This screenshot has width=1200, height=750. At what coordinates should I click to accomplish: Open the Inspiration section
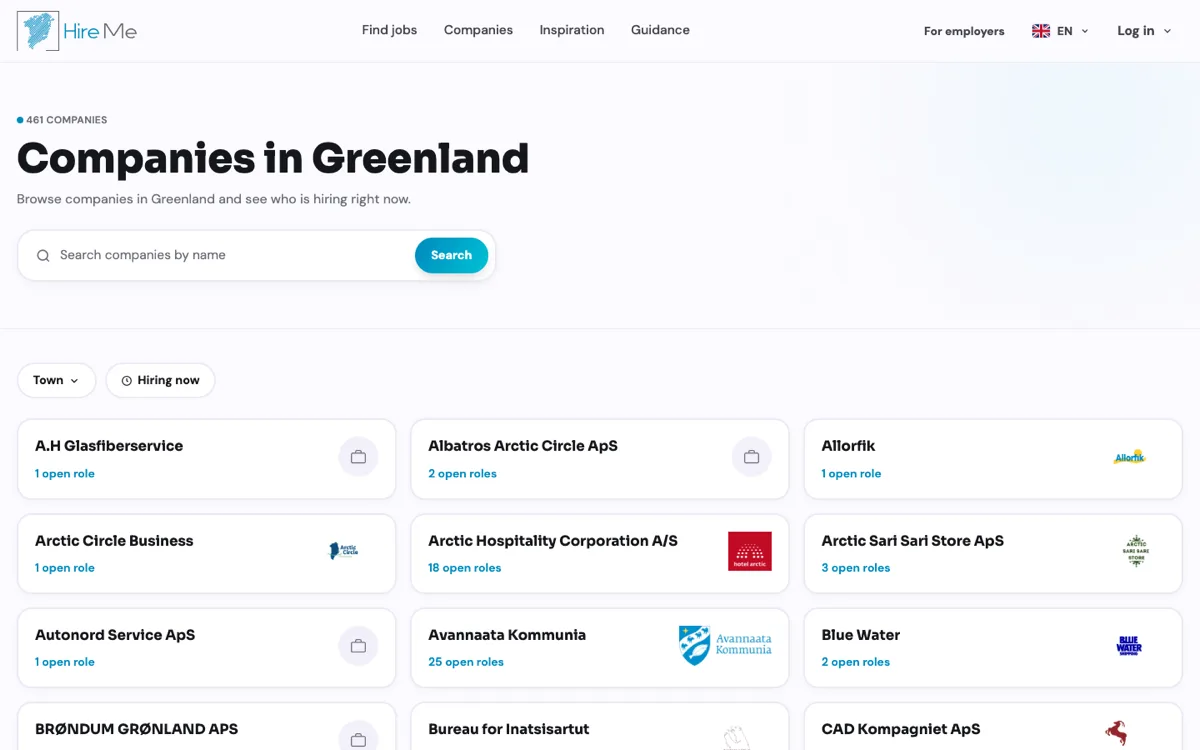point(572,30)
